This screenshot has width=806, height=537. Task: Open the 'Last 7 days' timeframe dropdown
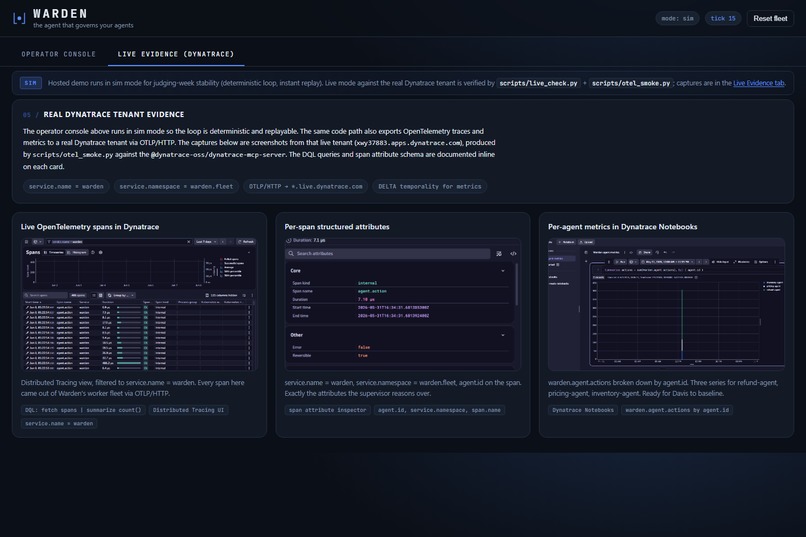click(206, 242)
